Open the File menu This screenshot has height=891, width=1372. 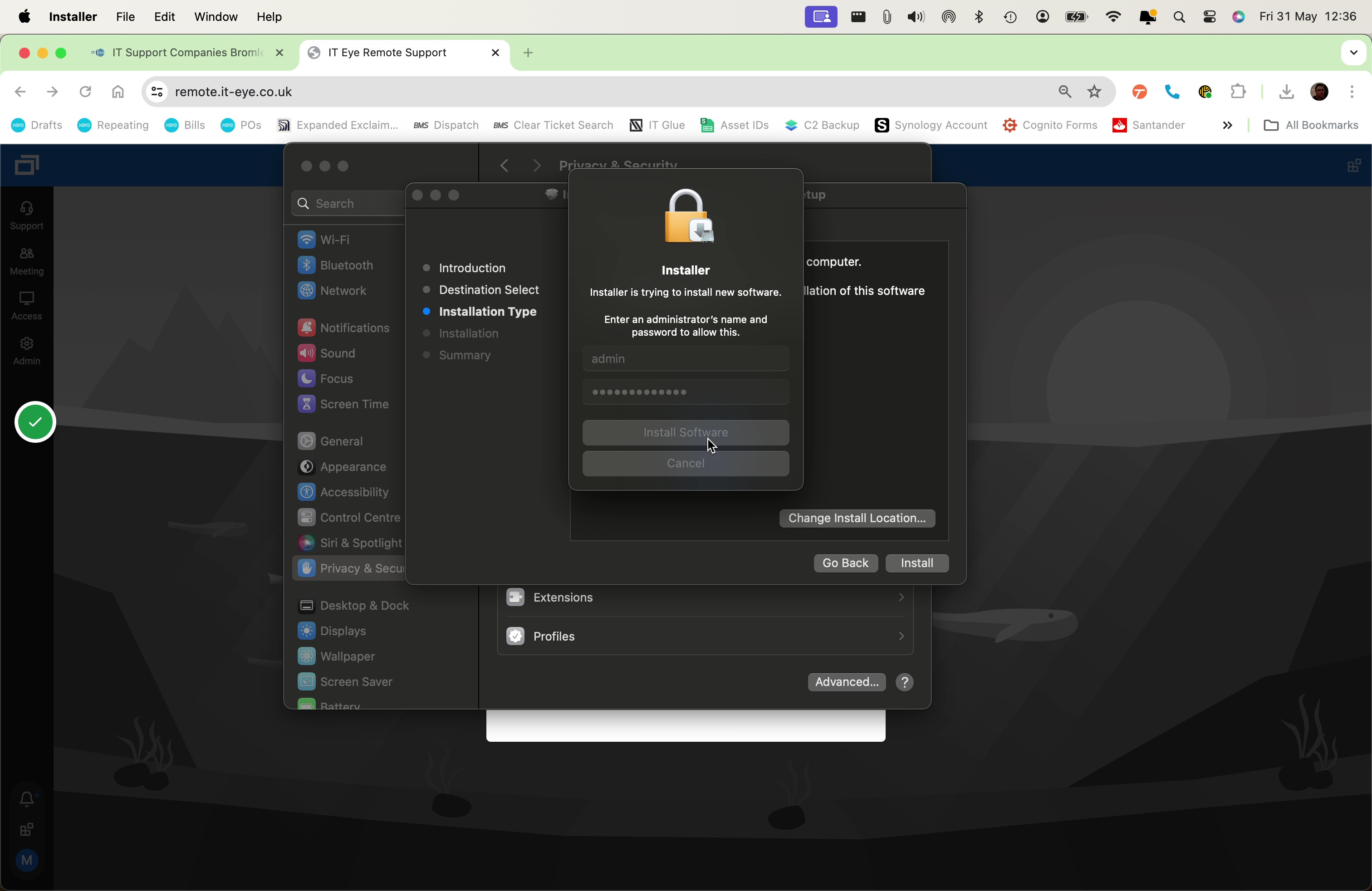coord(125,17)
